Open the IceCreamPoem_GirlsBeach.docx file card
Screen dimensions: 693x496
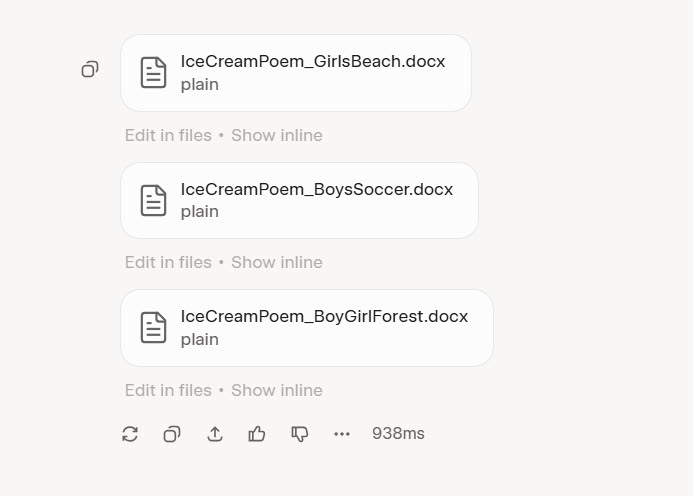click(x=312, y=72)
